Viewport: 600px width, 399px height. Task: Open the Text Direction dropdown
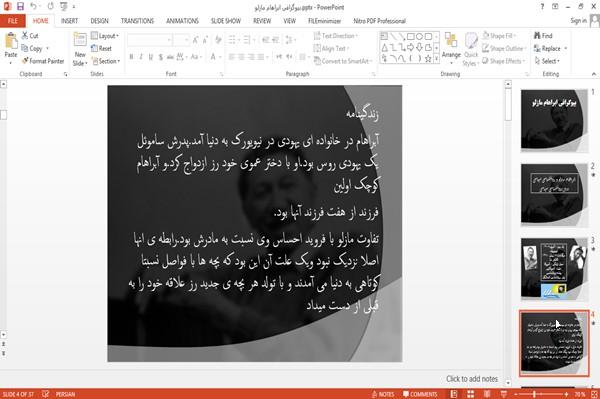(x=336, y=36)
